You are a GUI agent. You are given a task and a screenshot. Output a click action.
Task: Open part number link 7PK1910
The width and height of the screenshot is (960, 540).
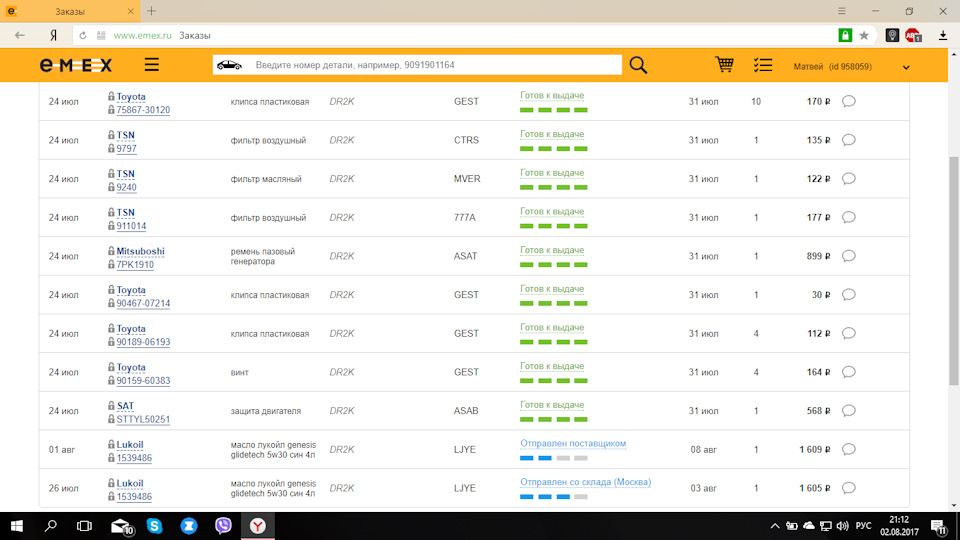(x=135, y=265)
